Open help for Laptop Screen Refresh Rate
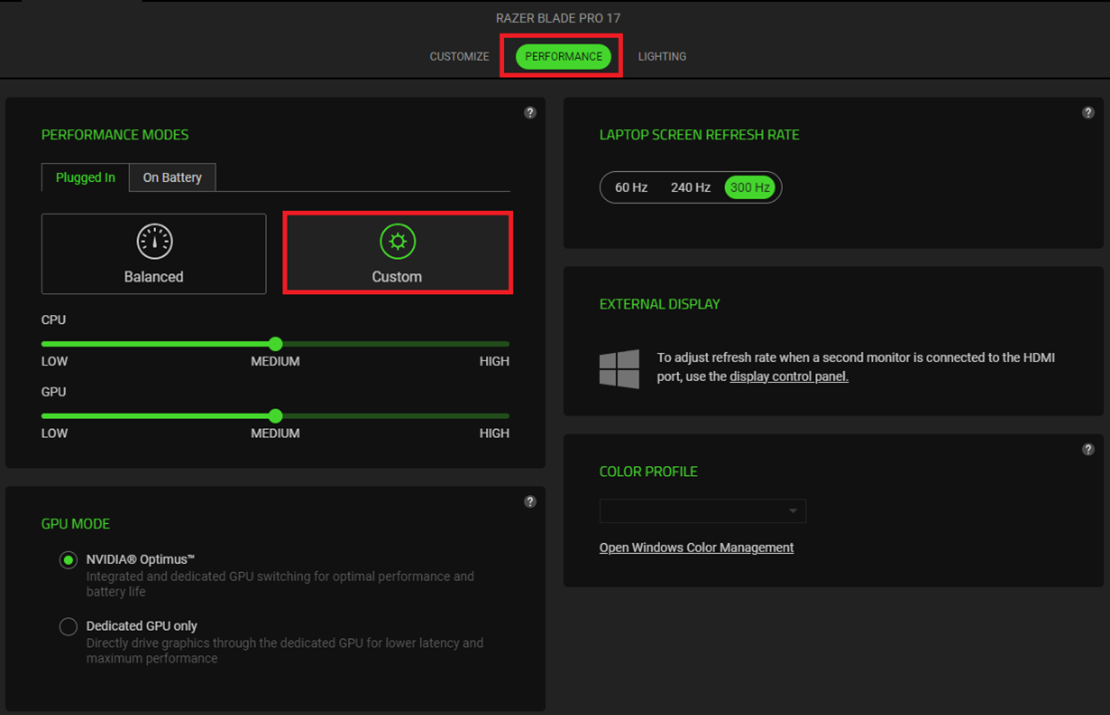 tap(1088, 112)
